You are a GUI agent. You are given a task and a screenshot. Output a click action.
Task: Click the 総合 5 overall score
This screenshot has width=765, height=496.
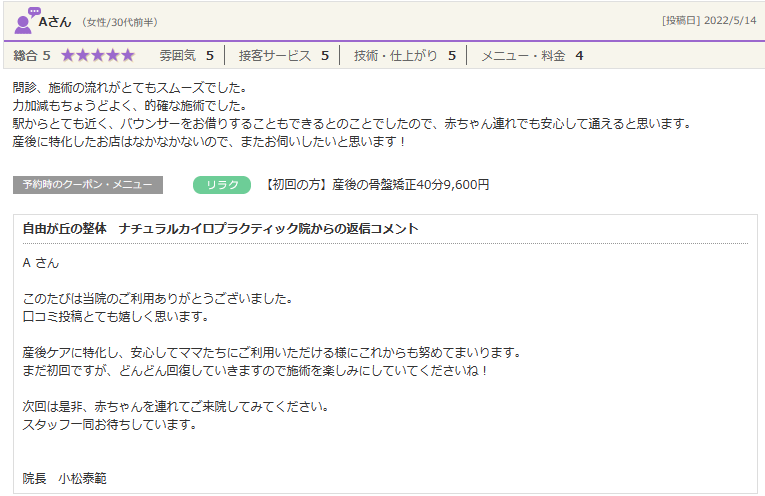32,56
